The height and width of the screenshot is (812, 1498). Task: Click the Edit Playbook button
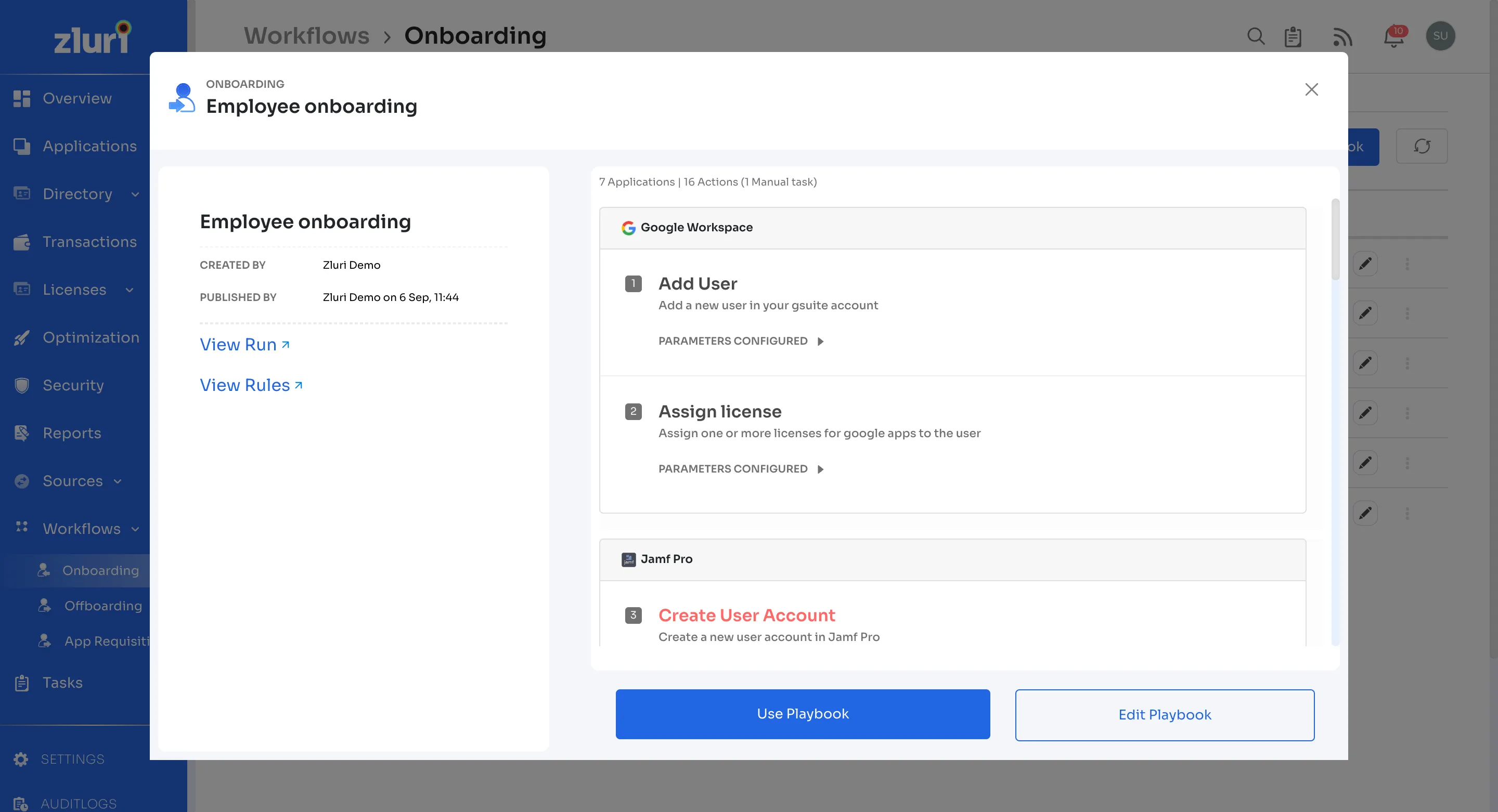(1165, 715)
